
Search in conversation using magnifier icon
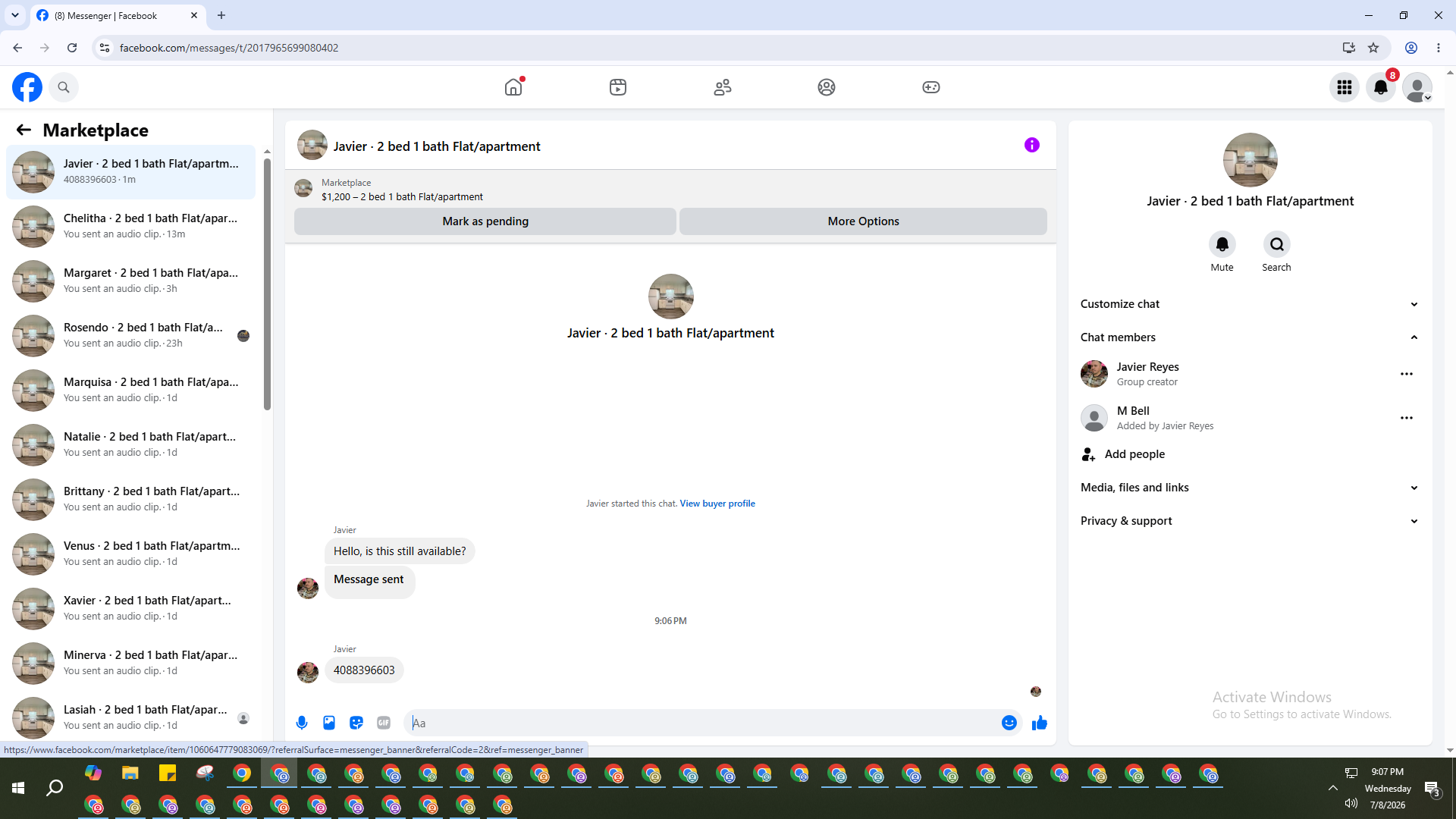pyautogui.click(x=1277, y=244)
